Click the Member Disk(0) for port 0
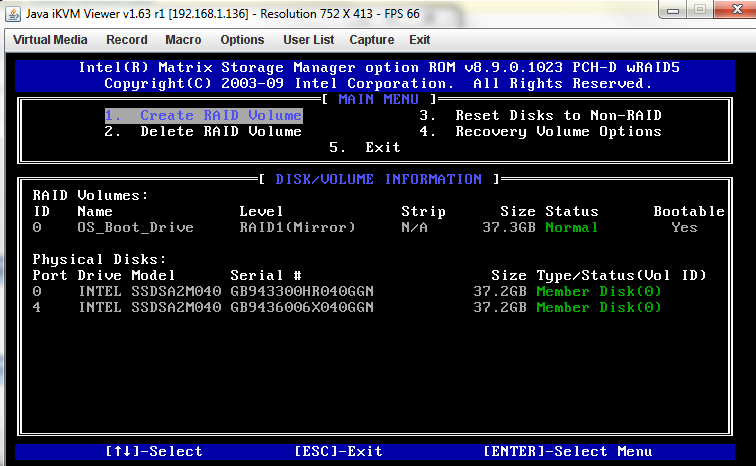 [x=599, y=292]
